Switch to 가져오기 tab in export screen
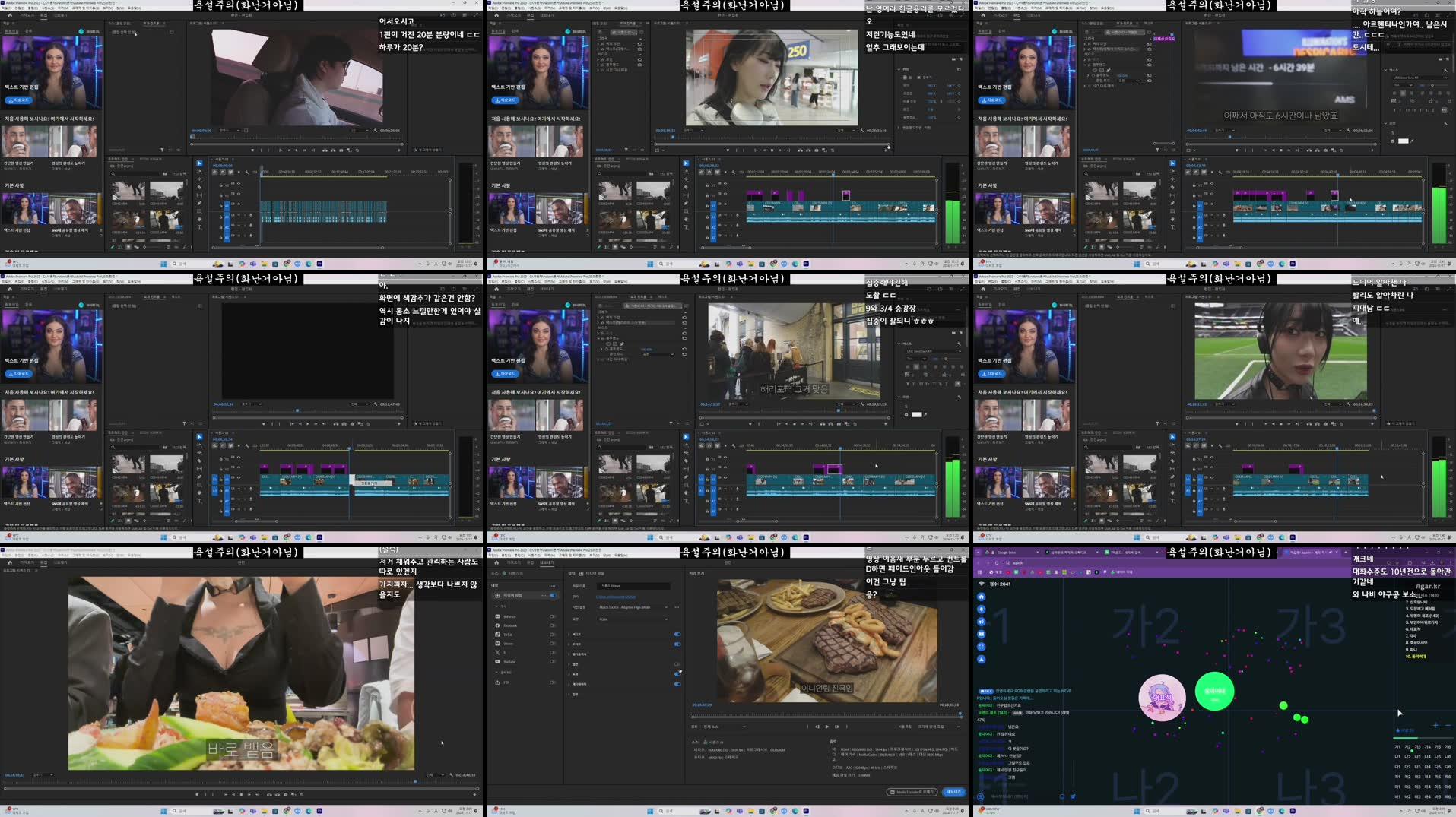Screen dimensions: 1456x817 pos(514,562)
